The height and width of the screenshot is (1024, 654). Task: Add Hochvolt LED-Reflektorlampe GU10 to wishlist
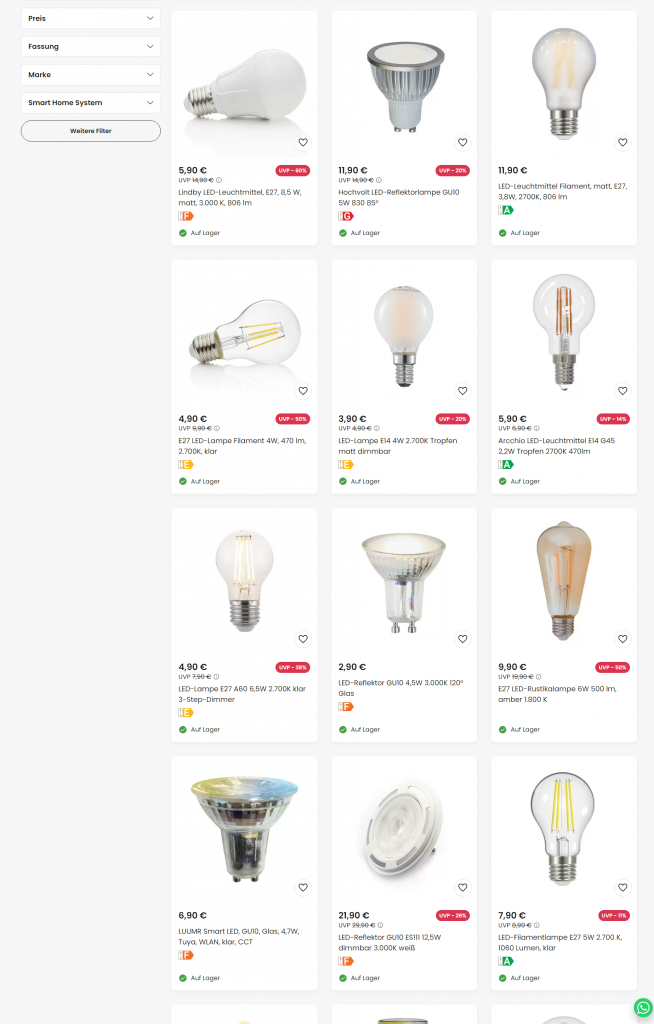463,142
